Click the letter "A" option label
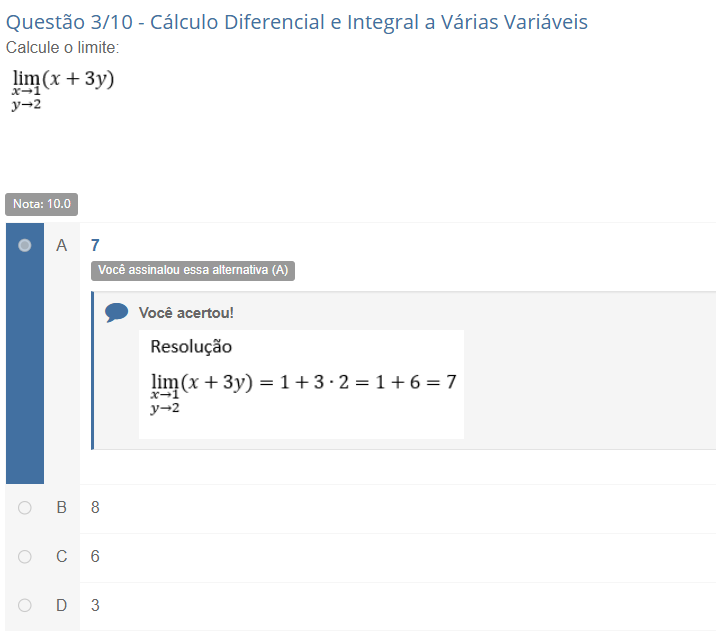 (x=62, y=245)
